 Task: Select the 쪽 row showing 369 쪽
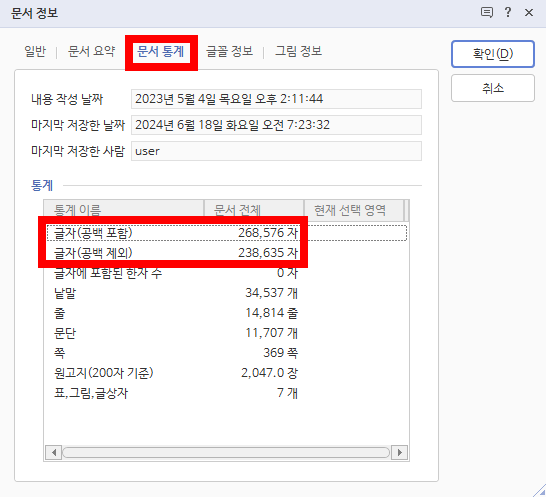coord(227,353)
